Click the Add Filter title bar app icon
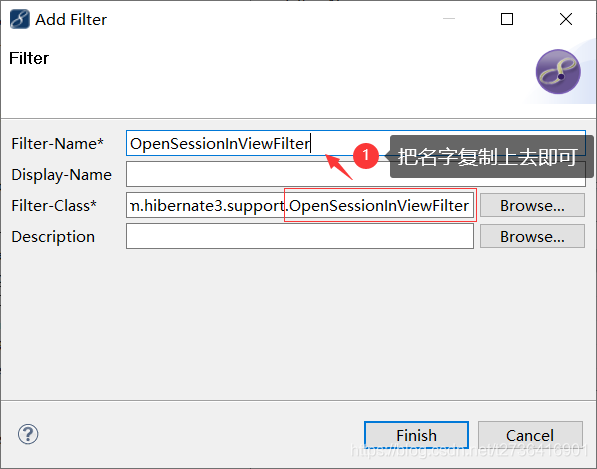Viewport: 597px width, 469px height. [19, 19]
